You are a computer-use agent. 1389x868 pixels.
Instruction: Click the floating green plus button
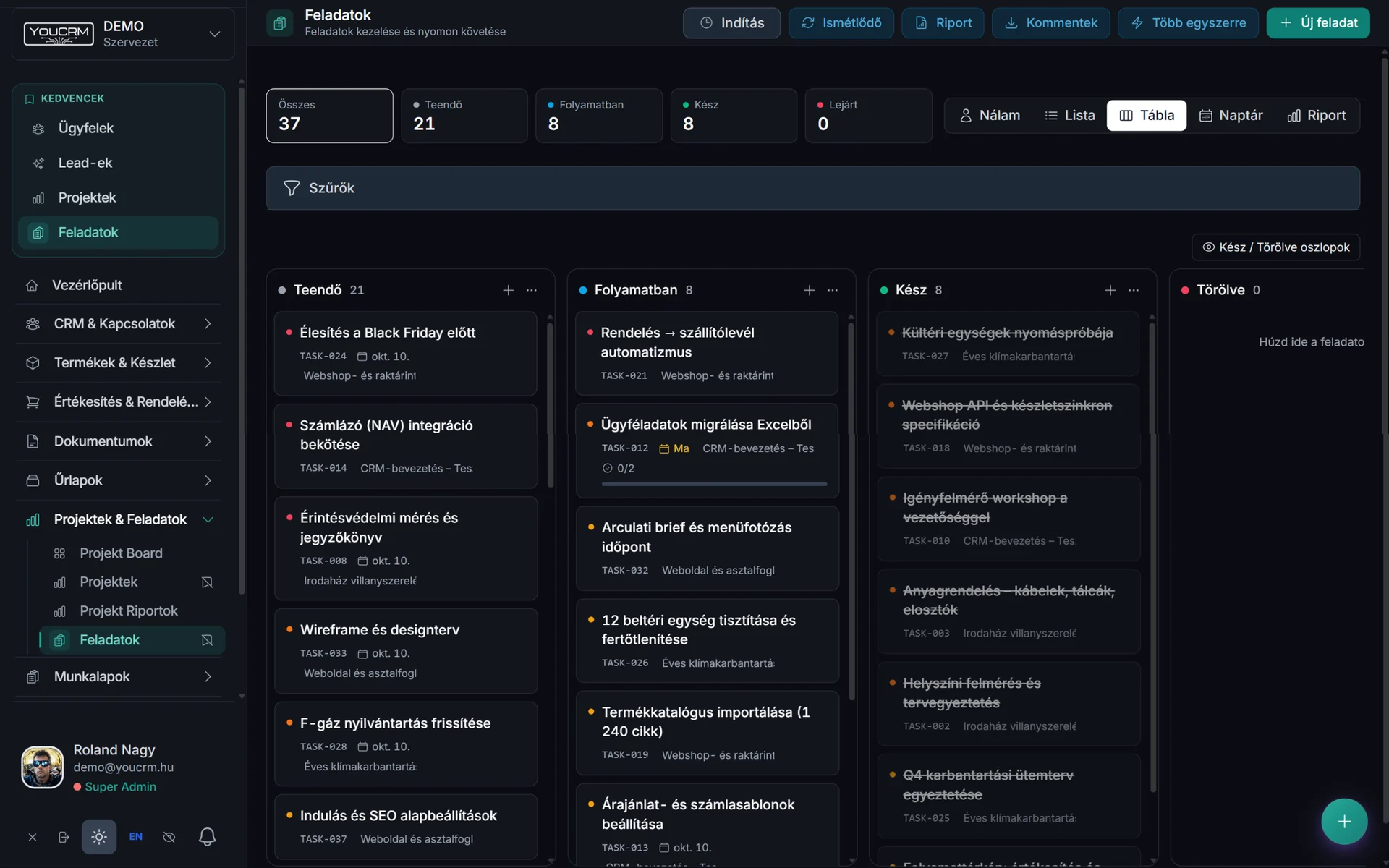tap(1344, 822)
